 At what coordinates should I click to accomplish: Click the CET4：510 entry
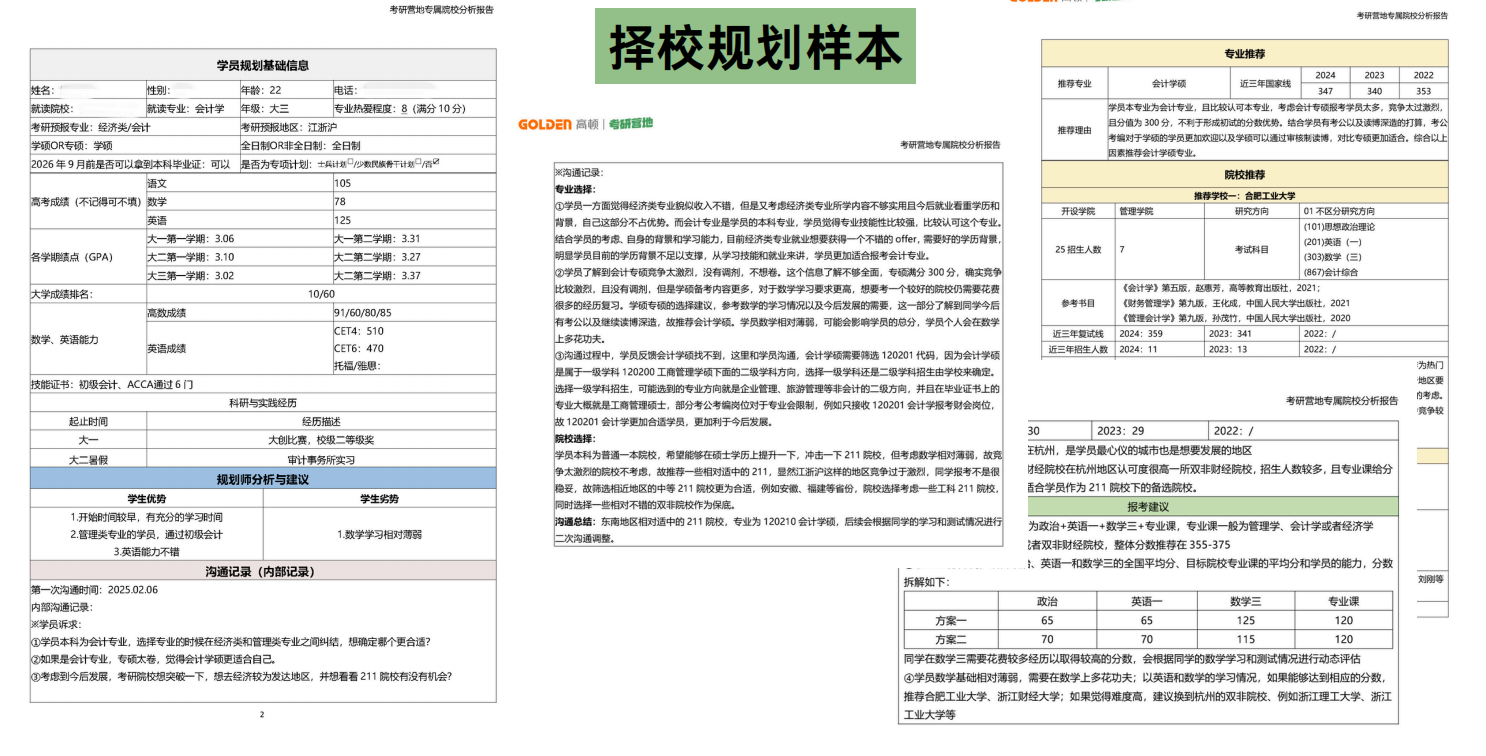pos(359,330)
